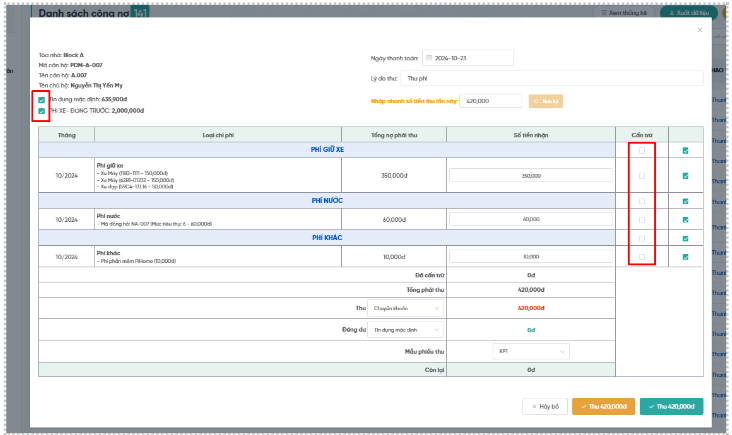Click the '60,000đ' total debt cell
The height and width of the screenshot is (435, 732).
[394, 219]
